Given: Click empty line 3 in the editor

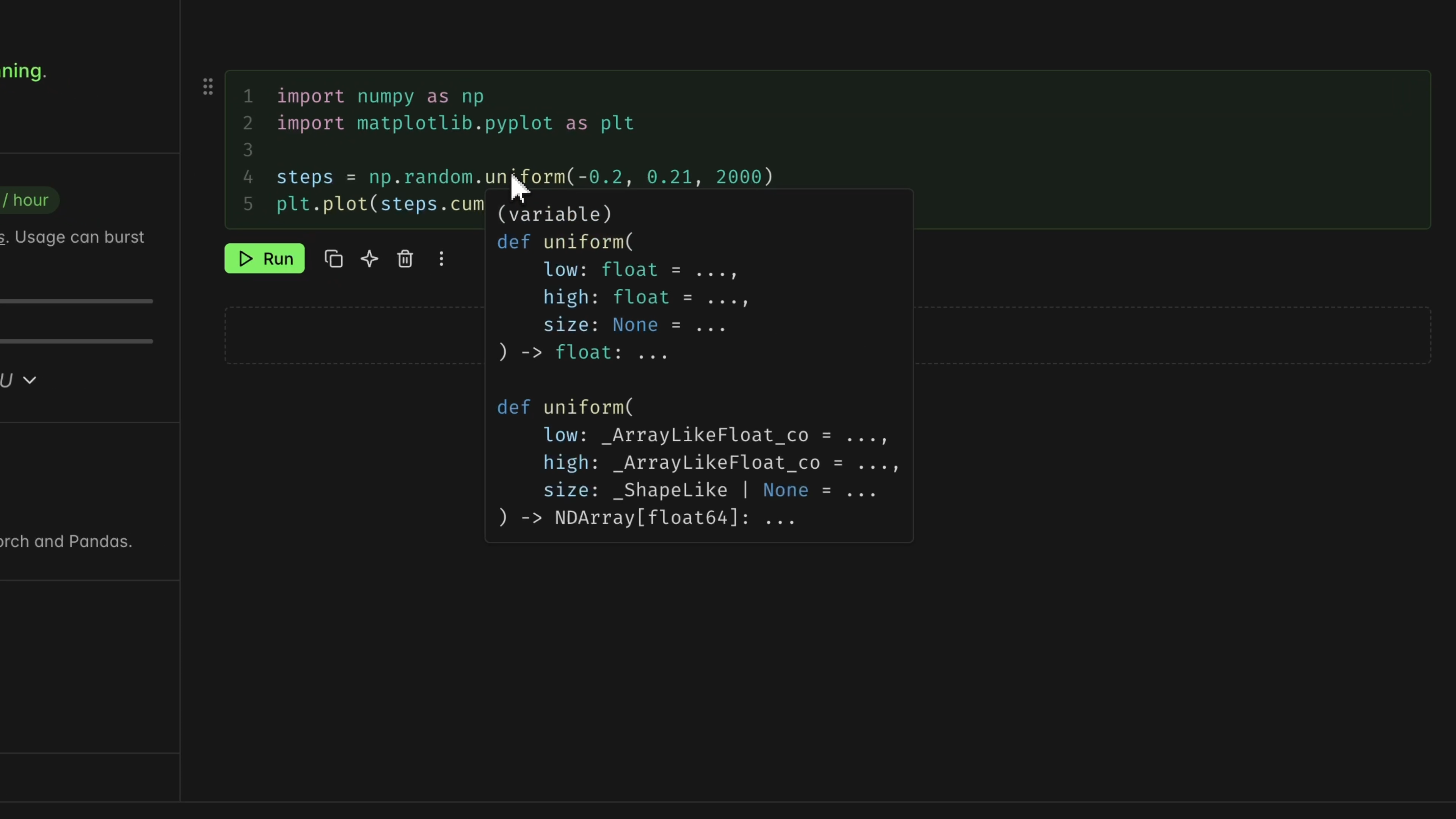Looking at the screenshot, I should click(509, 151).
